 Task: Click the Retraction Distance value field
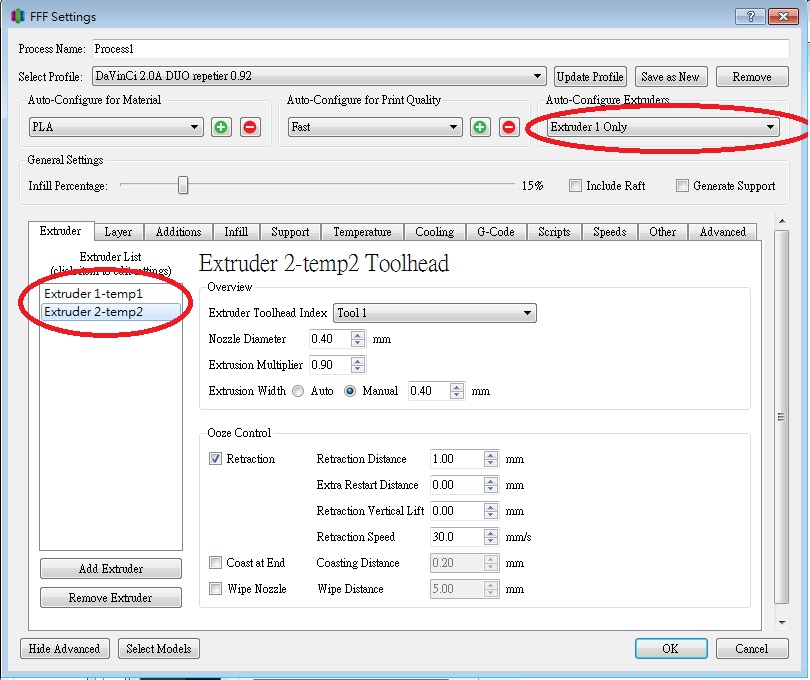point(458,459)
